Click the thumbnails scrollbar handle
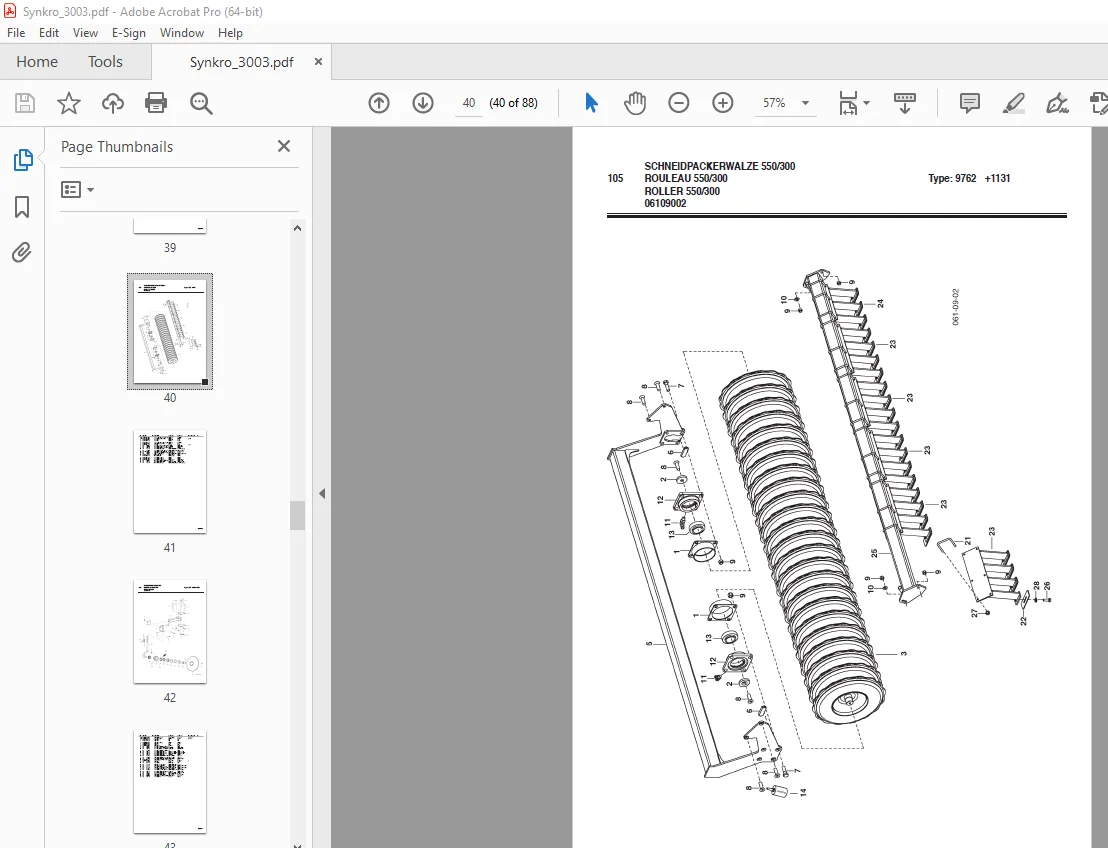 [297, 515]
